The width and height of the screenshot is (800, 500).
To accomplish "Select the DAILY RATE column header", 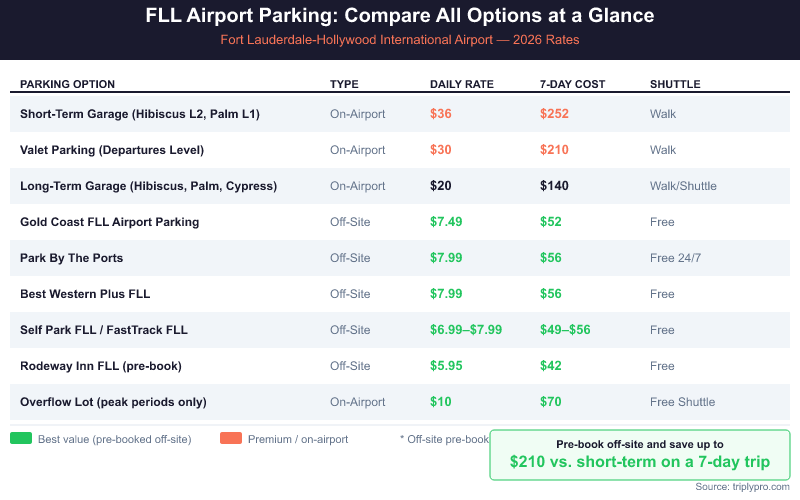I will [x=462, y=84].
